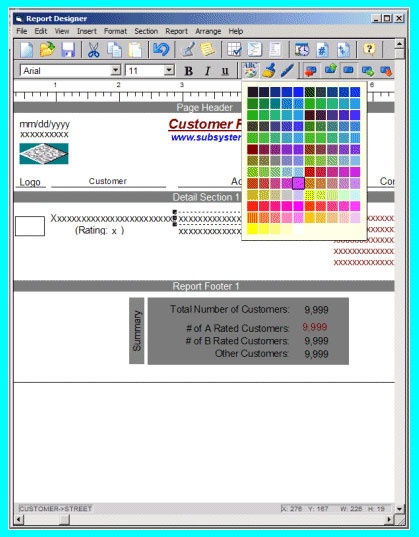Click the Undo arrow icon
The height and width of the screenshot is (537, 419).
(x=161, y=50)
